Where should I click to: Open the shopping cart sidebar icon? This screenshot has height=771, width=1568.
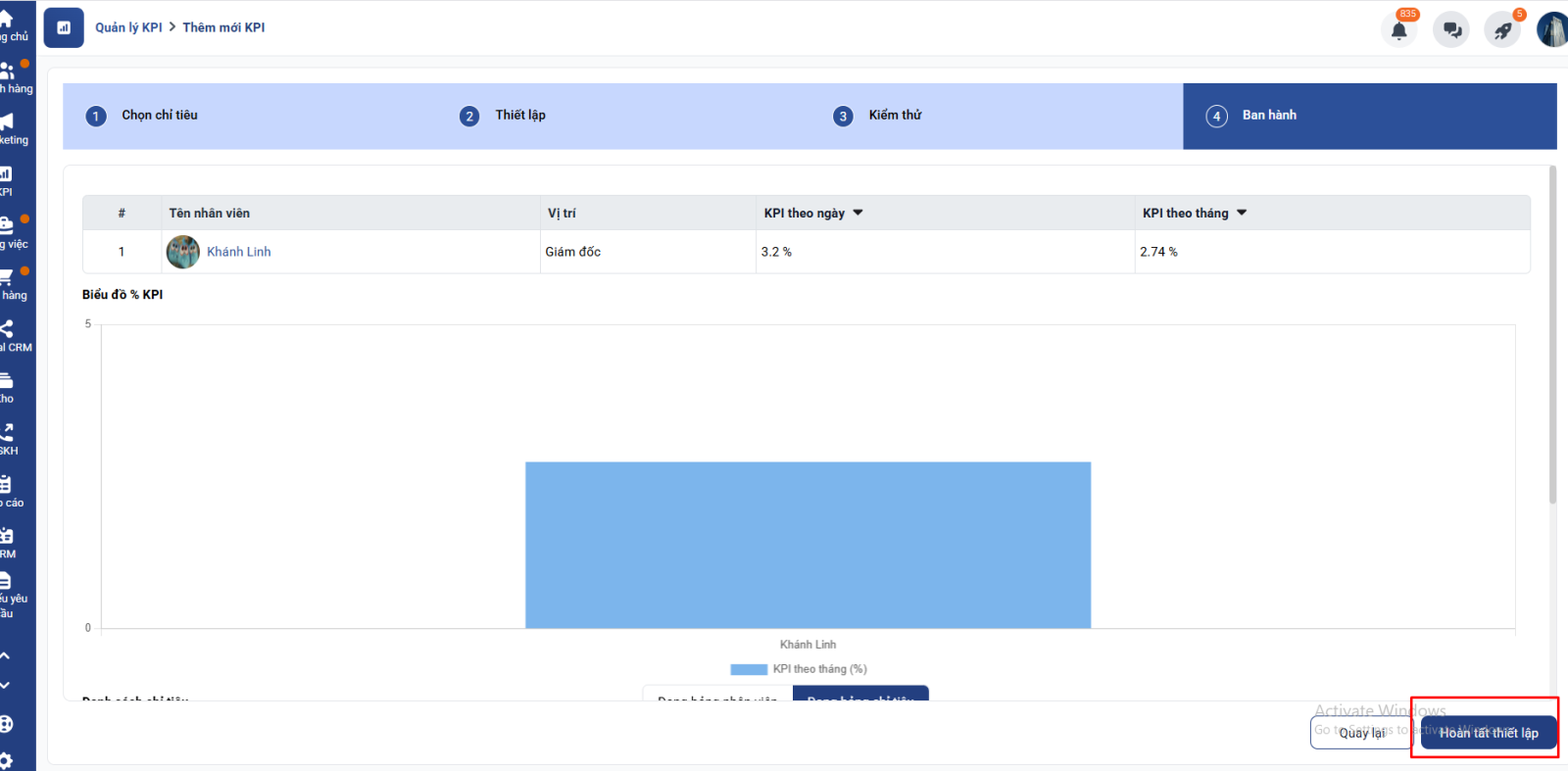[7, 277]
